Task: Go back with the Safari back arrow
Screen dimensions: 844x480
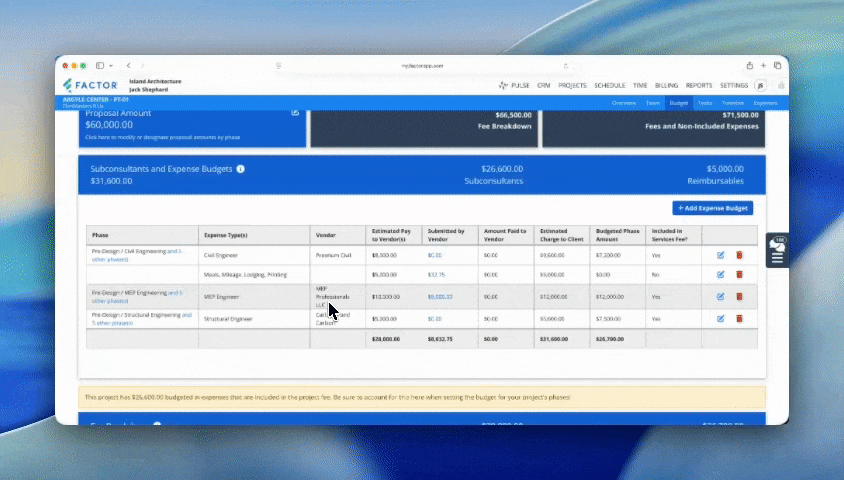Action: (129, 66)
